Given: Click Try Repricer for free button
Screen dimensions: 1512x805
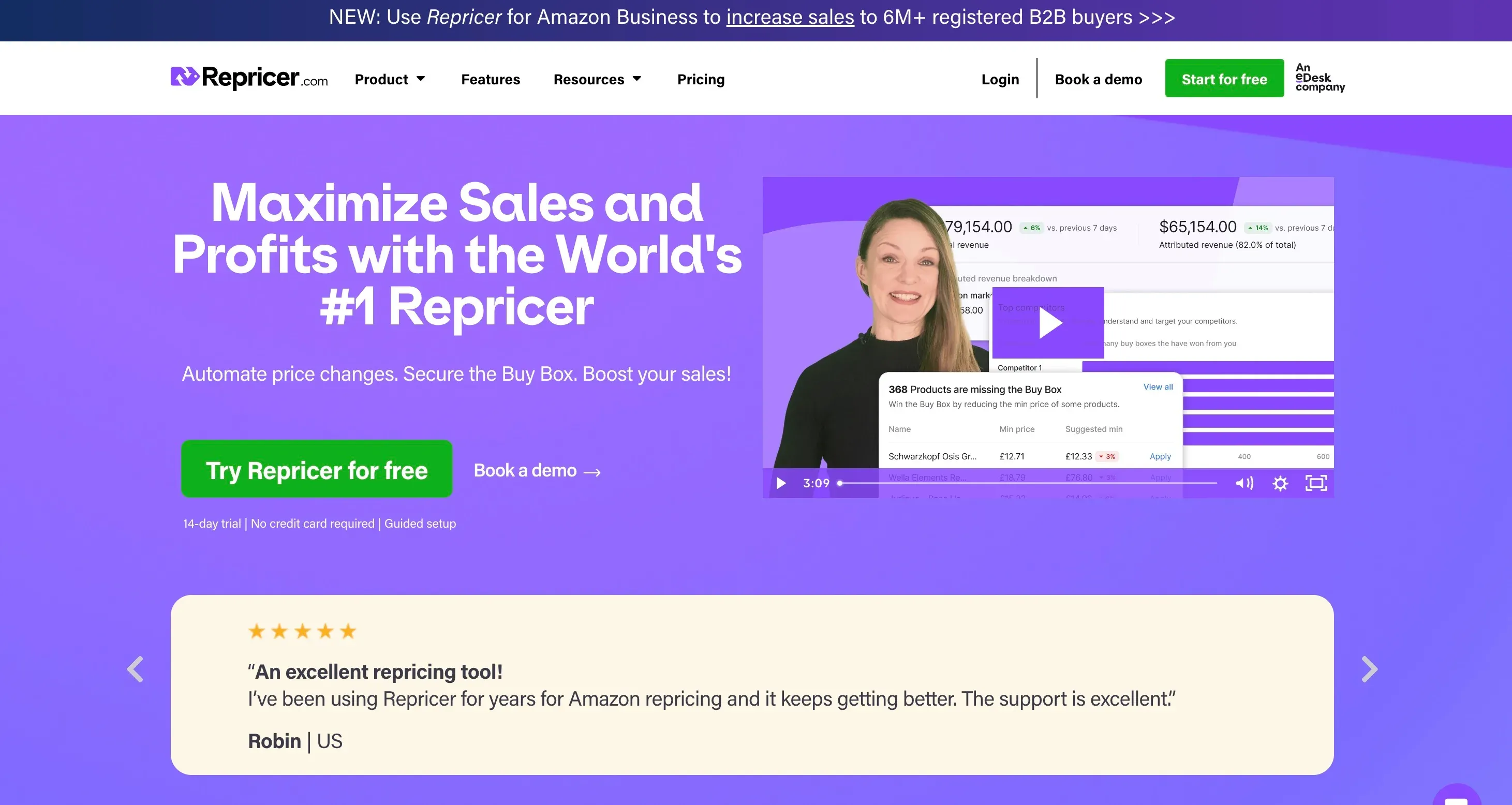Looking at the screenshot, I should 316,469.
